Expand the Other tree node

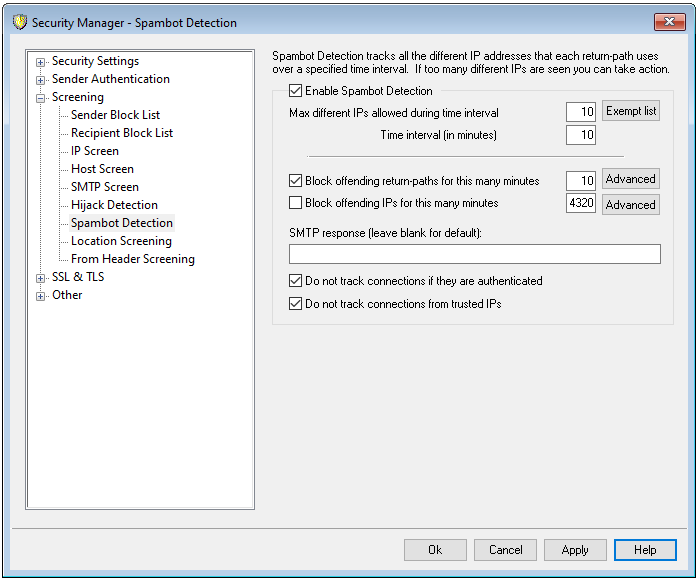point(41,295)
